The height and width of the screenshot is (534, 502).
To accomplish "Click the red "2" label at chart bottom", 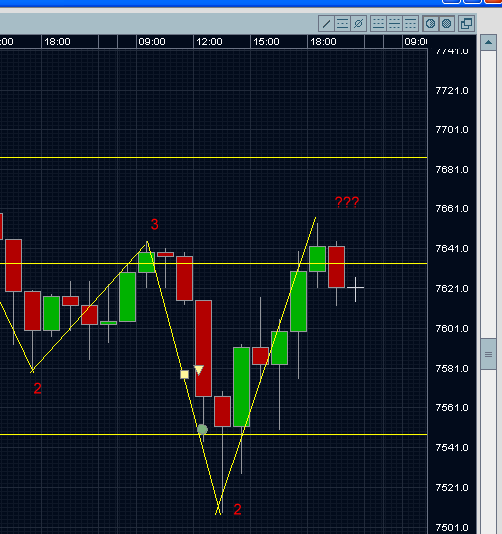I will pyautogui.click(x=237, y=509).
